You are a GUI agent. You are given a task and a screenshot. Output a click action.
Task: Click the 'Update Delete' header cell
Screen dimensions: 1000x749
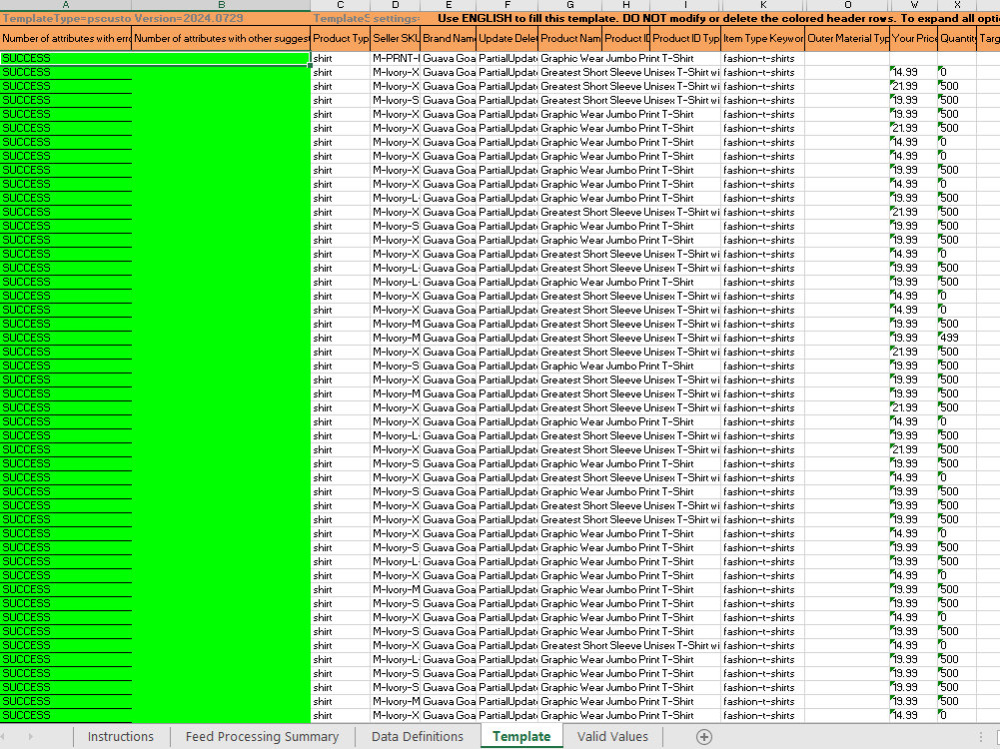[x=507, y=38]
